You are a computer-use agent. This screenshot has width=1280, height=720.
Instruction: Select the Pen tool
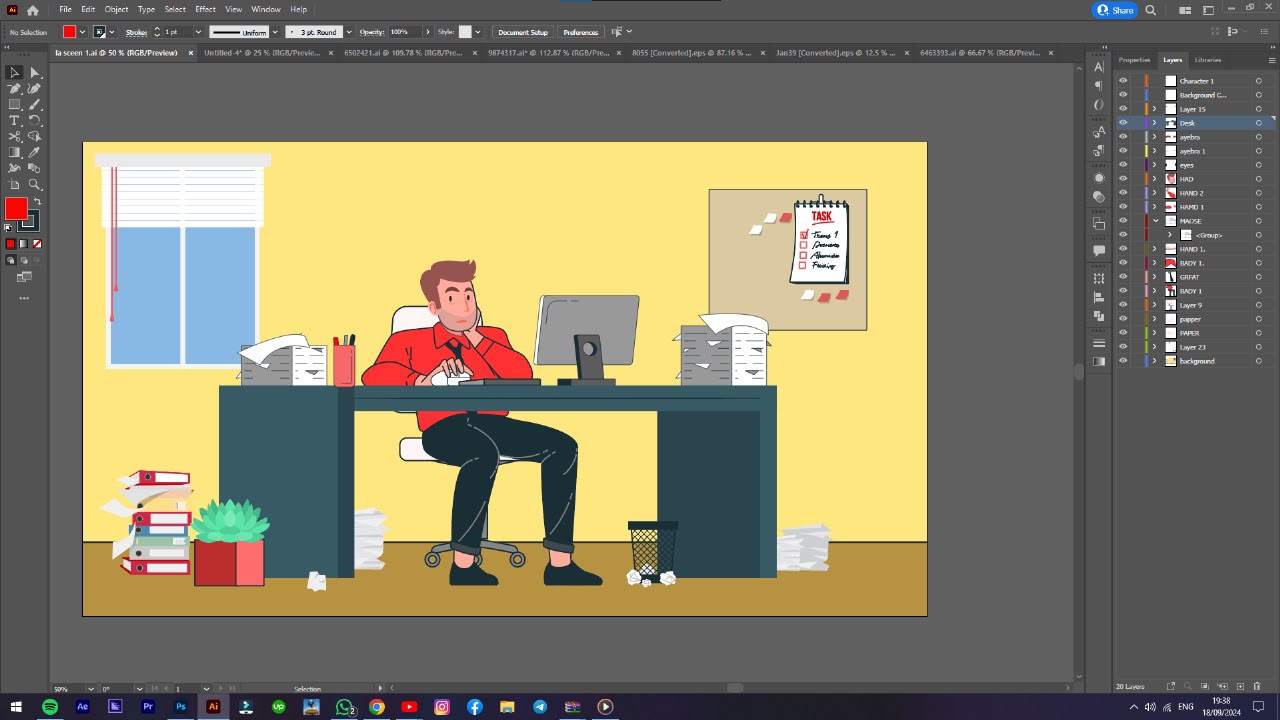click(14, 88)
